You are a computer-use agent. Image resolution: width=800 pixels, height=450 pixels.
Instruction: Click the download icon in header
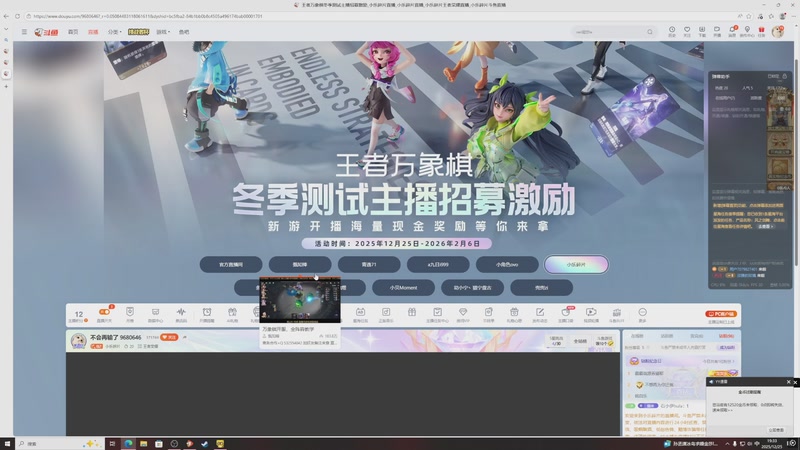coord(702,31)
